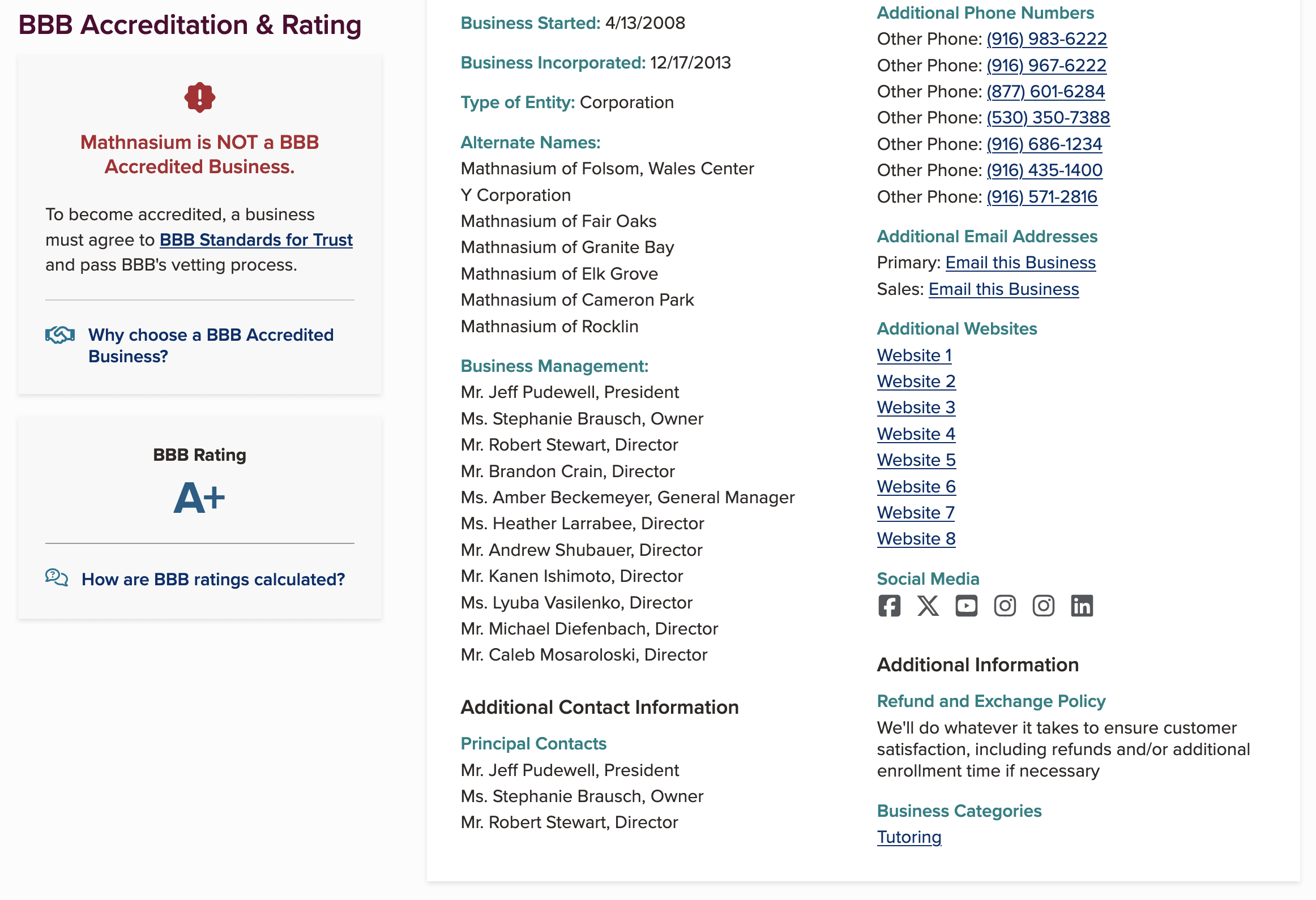Image resolution: width=1316 pixels, height=900 pixels.
Task: Open the first Instagram profile
Action: [1005, 606]
